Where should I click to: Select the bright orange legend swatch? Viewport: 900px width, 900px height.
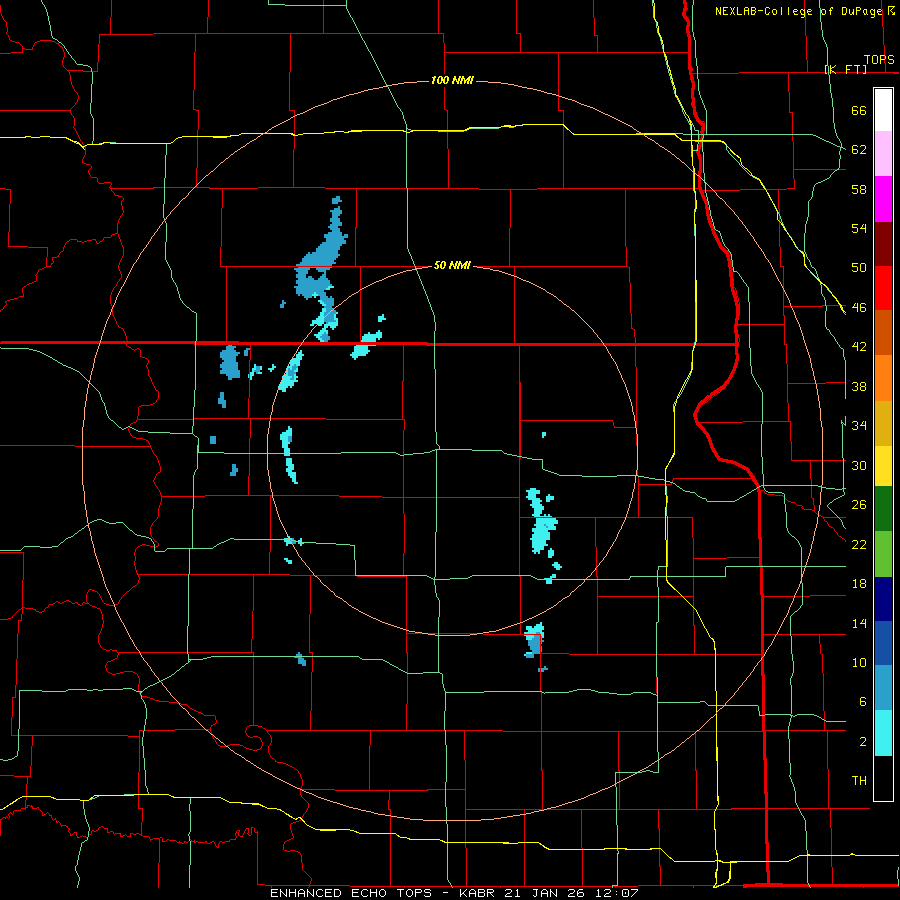click(x=883, y=378)
